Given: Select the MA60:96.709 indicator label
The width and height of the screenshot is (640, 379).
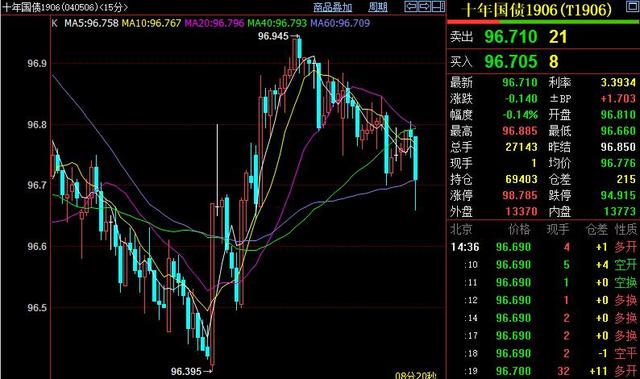Looking at the screenshot, I should [x=340, y=23].
